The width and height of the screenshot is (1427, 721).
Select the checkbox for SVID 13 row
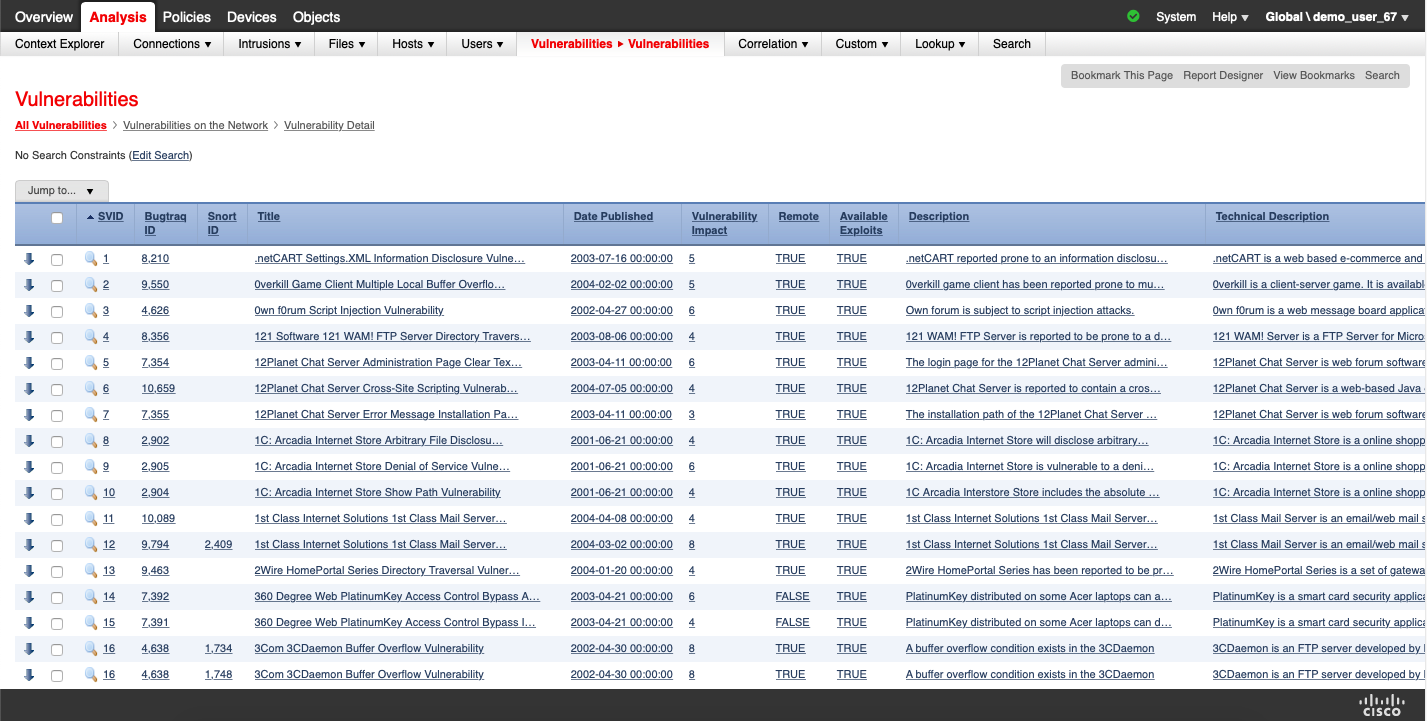(x=57, y=572)
